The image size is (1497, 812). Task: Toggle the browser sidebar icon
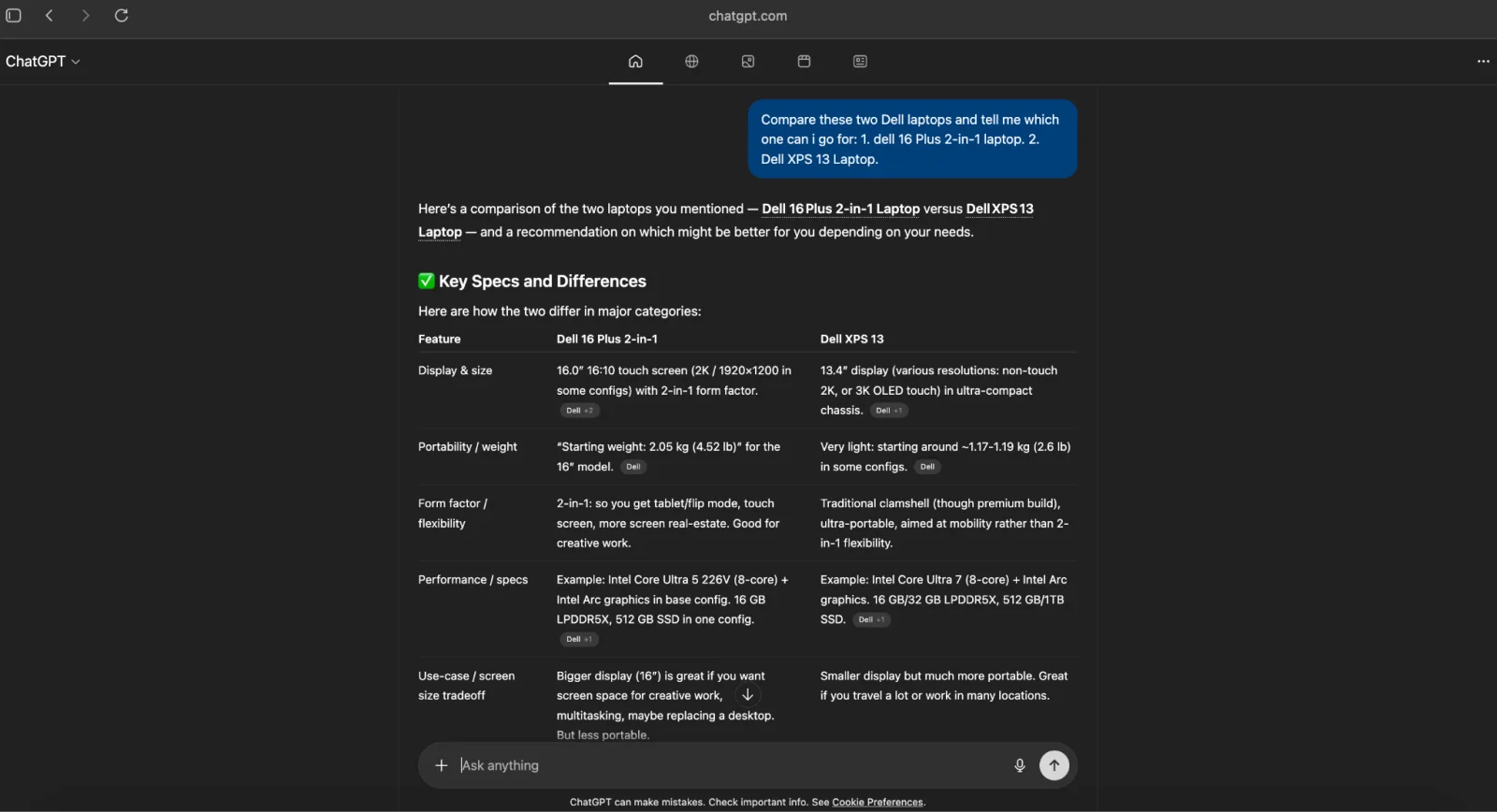coord(13,15)
